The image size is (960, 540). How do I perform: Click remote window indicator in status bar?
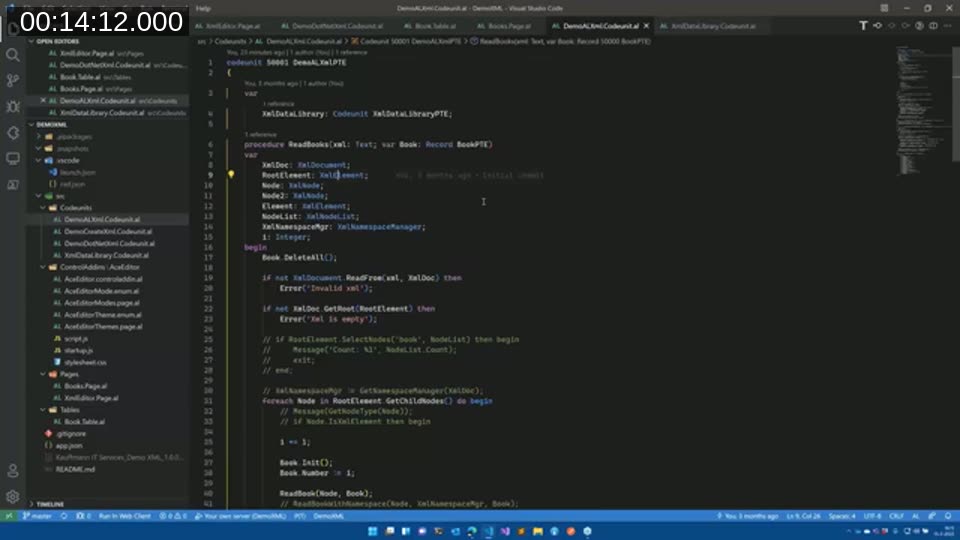[x=9, y=516]
